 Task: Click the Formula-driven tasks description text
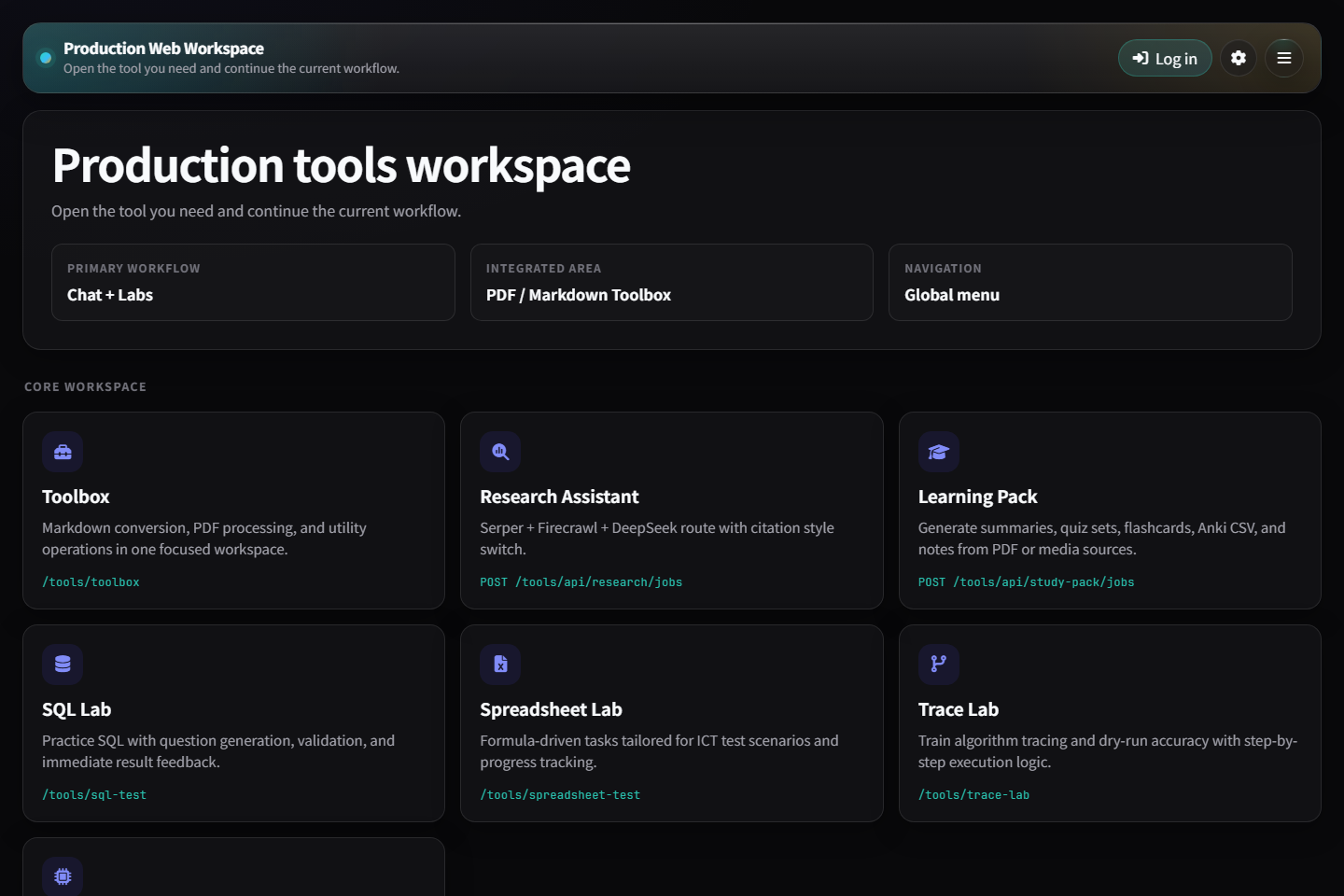pos(659,751)
